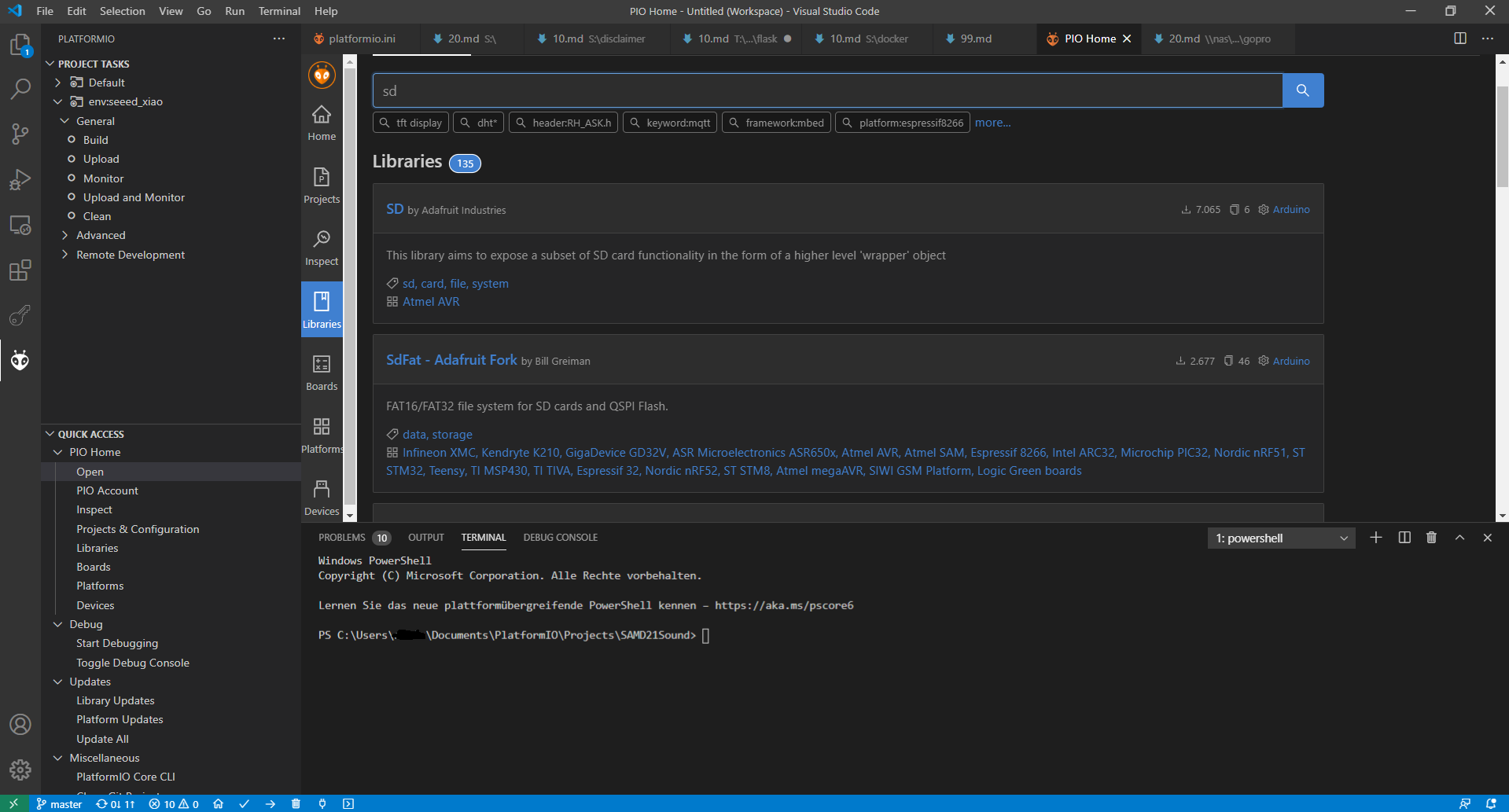Viewport: 1509px width, 812px height.
Task: Open the Explorer view in activity bar
Action: 20,45
